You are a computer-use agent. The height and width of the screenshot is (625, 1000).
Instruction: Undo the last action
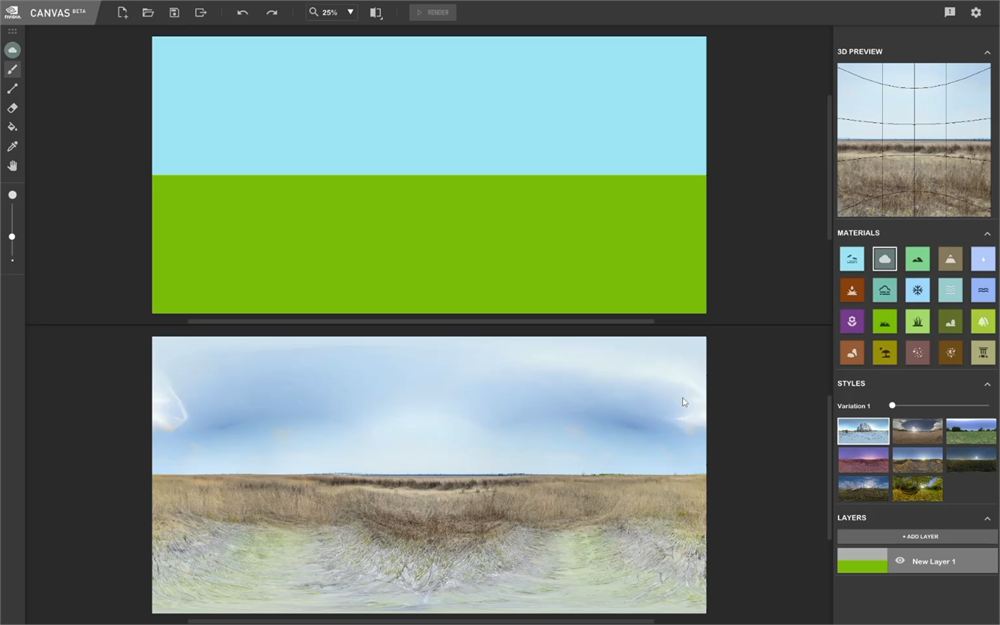[242, 12]
